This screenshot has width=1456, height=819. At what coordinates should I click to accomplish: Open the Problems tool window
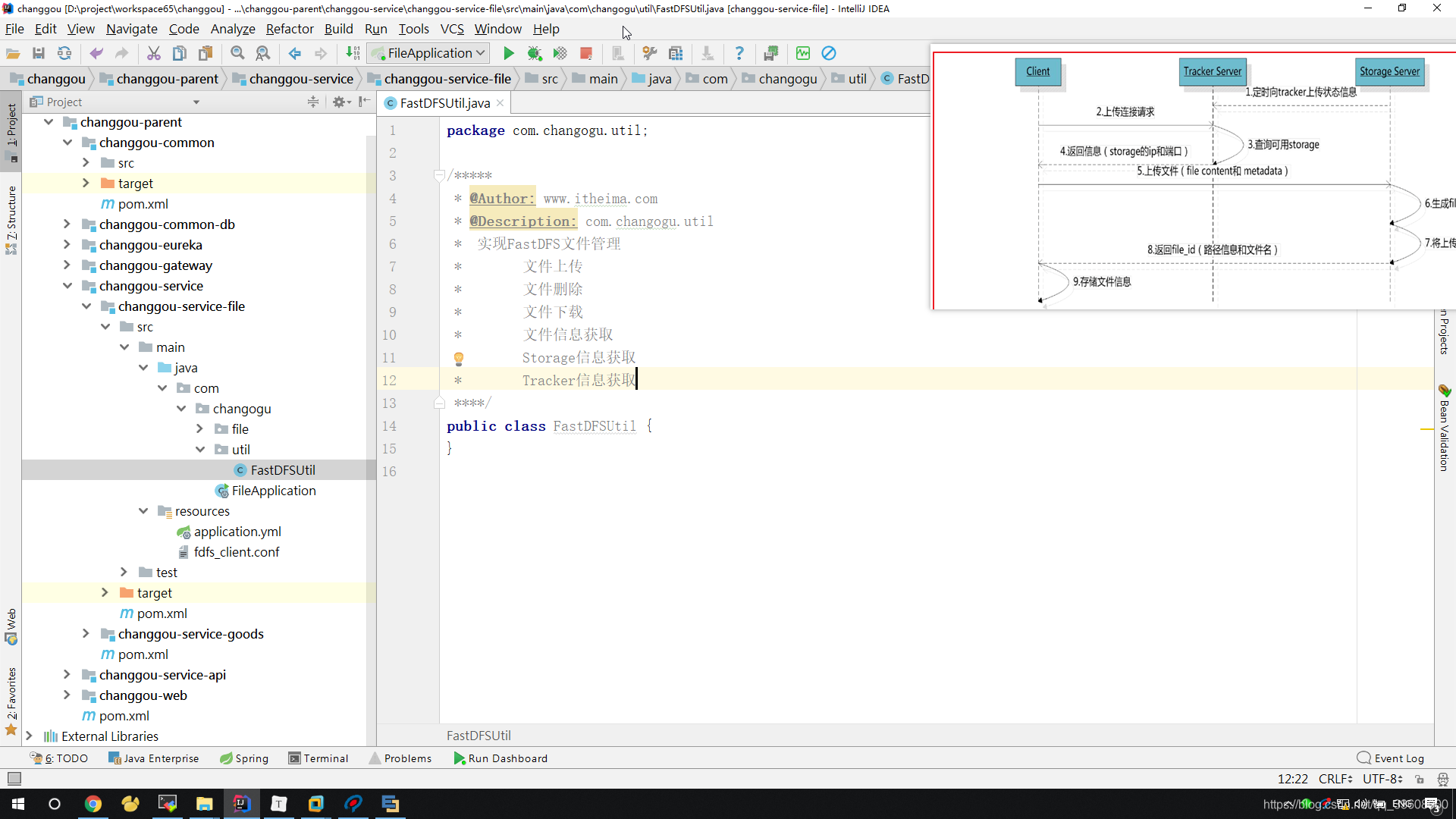(x=400, y=758)
